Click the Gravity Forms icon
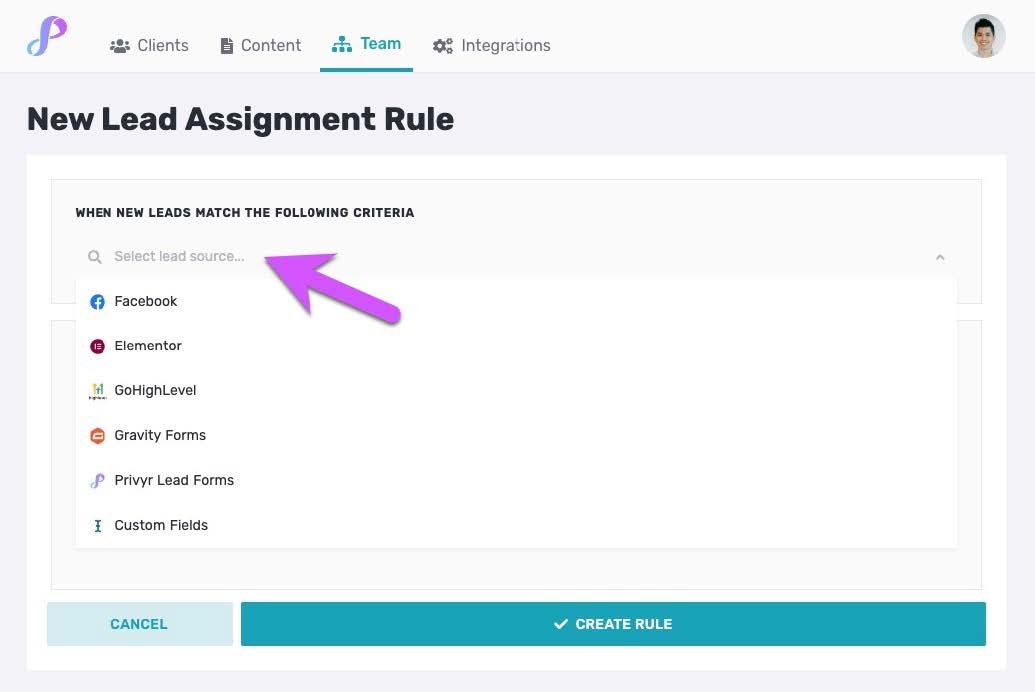This screenshot has height=692, width=1035. [x=97, y=435]
